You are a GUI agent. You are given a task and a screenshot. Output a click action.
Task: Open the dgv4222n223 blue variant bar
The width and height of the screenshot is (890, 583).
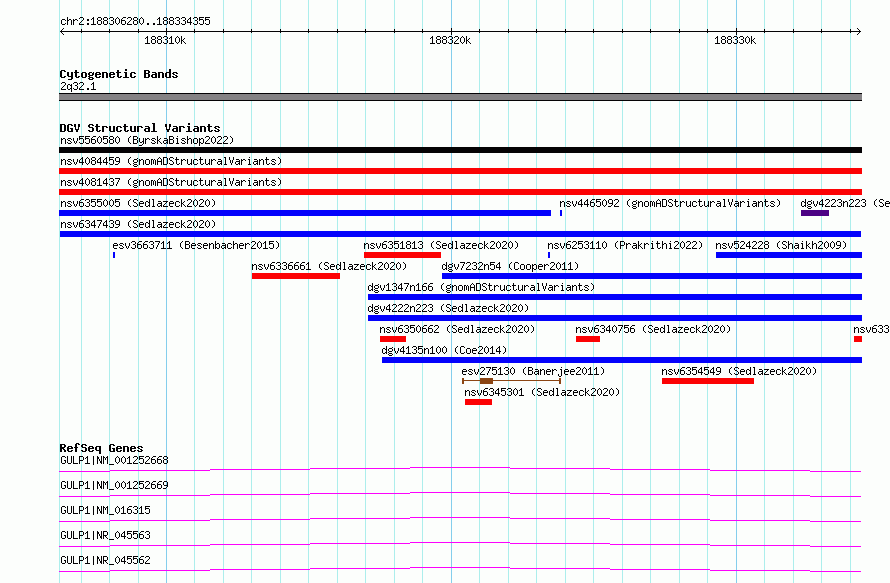point(615,318)
